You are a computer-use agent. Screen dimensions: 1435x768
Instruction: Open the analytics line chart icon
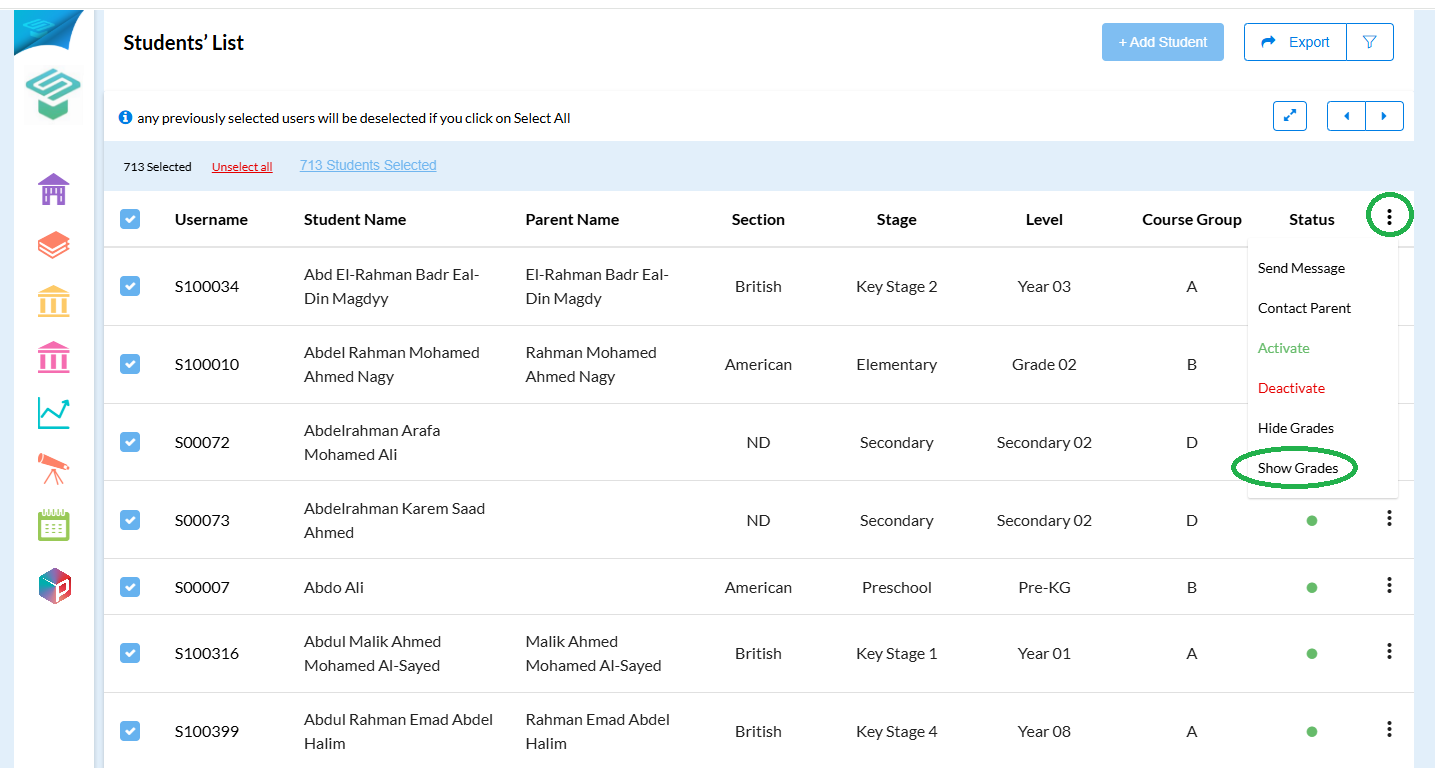pyautogui.click(x=53, y=413)
